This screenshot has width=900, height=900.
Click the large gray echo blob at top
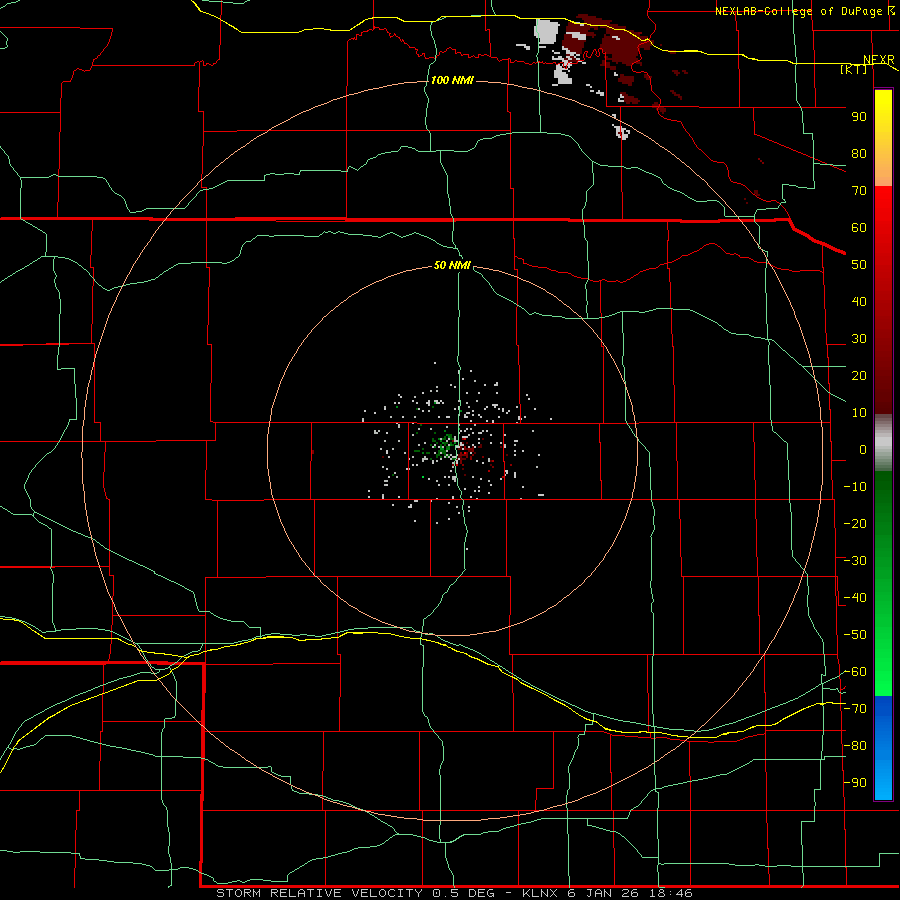pos(547,32)
